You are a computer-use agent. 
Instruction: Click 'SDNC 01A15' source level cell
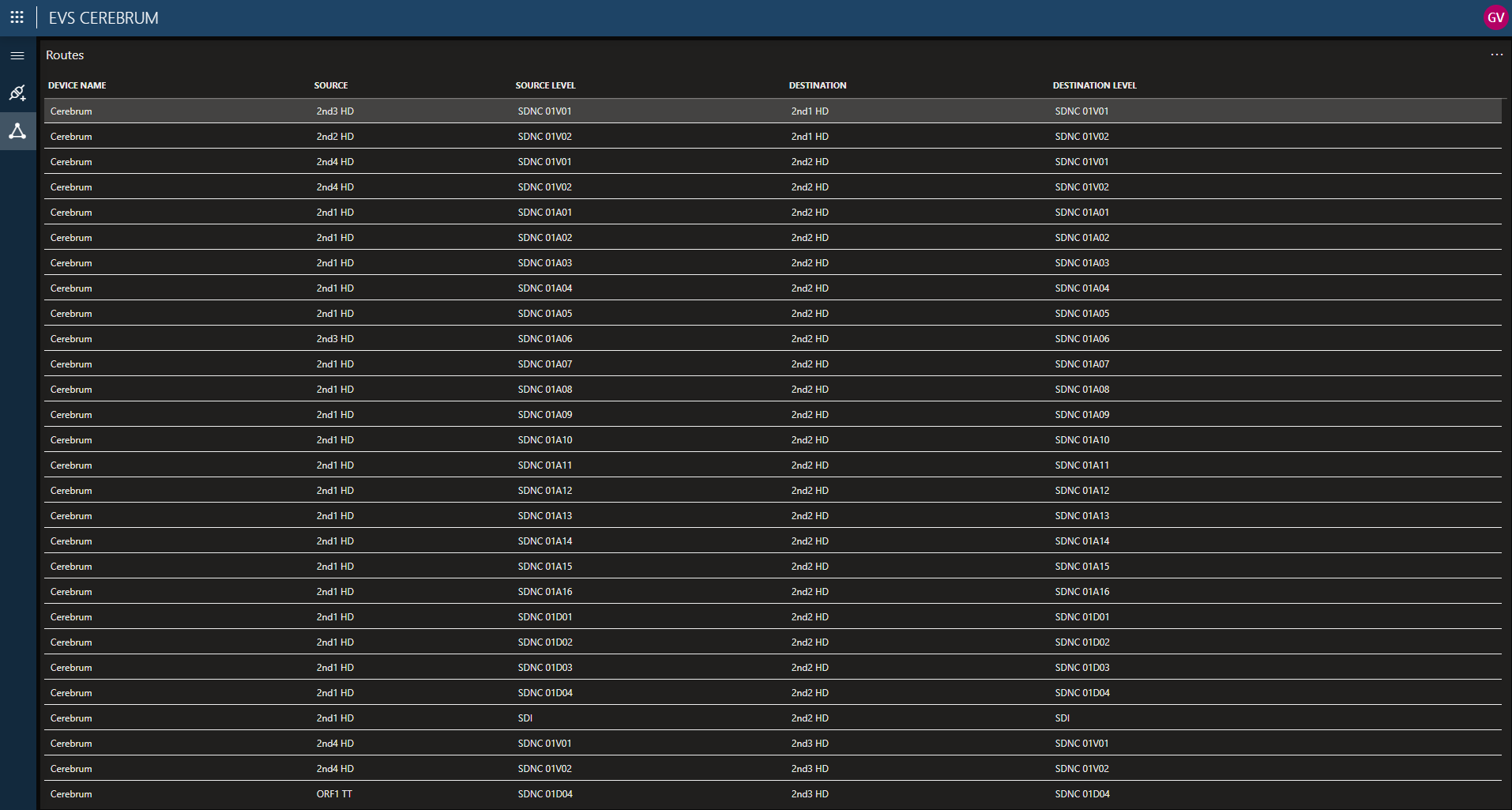tap(545, 567)
